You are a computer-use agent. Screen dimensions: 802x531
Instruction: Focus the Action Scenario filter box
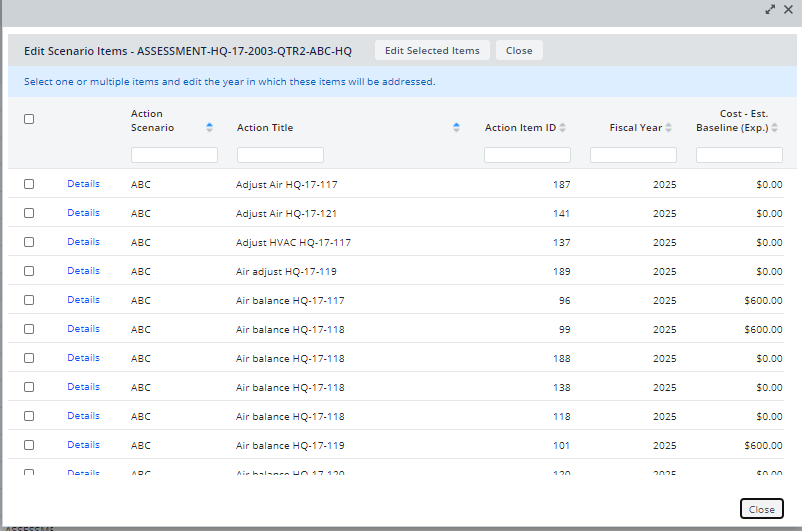pos(174,155)
